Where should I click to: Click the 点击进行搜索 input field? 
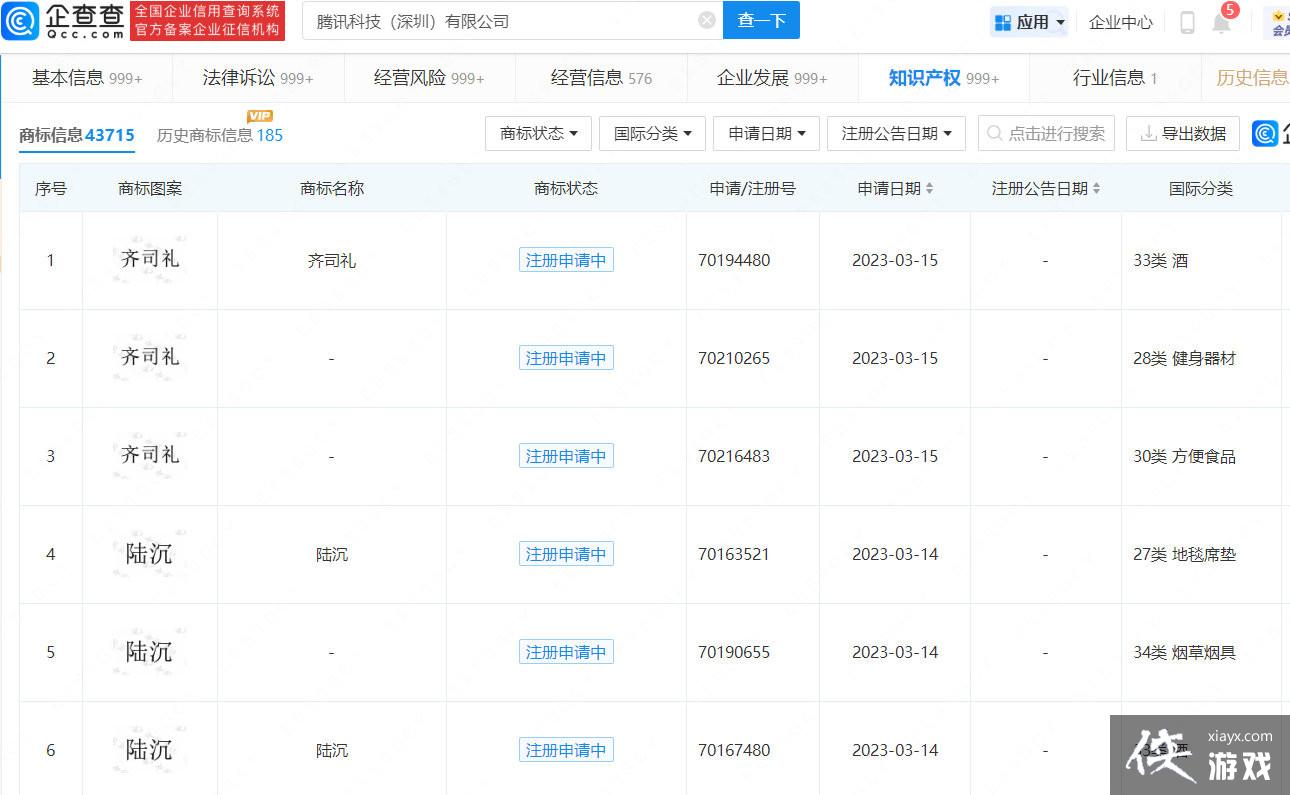pyautogui.click(x=1046, y=134)
